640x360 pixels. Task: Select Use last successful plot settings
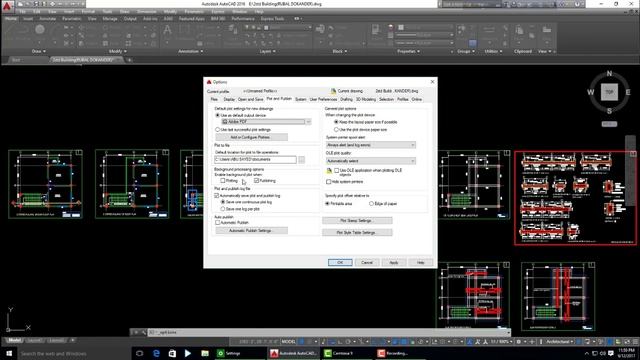click(x=218, y=129)
